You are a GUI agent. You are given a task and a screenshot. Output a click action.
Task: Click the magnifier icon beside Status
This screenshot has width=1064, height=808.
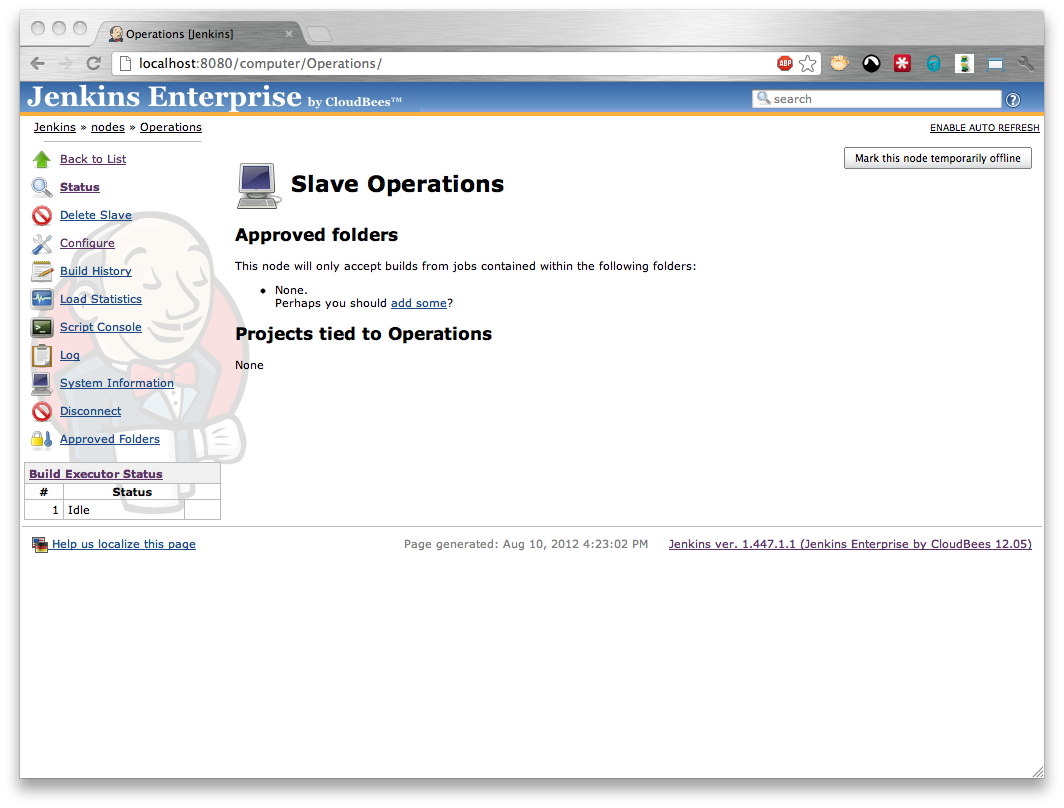tap(41, 187)
